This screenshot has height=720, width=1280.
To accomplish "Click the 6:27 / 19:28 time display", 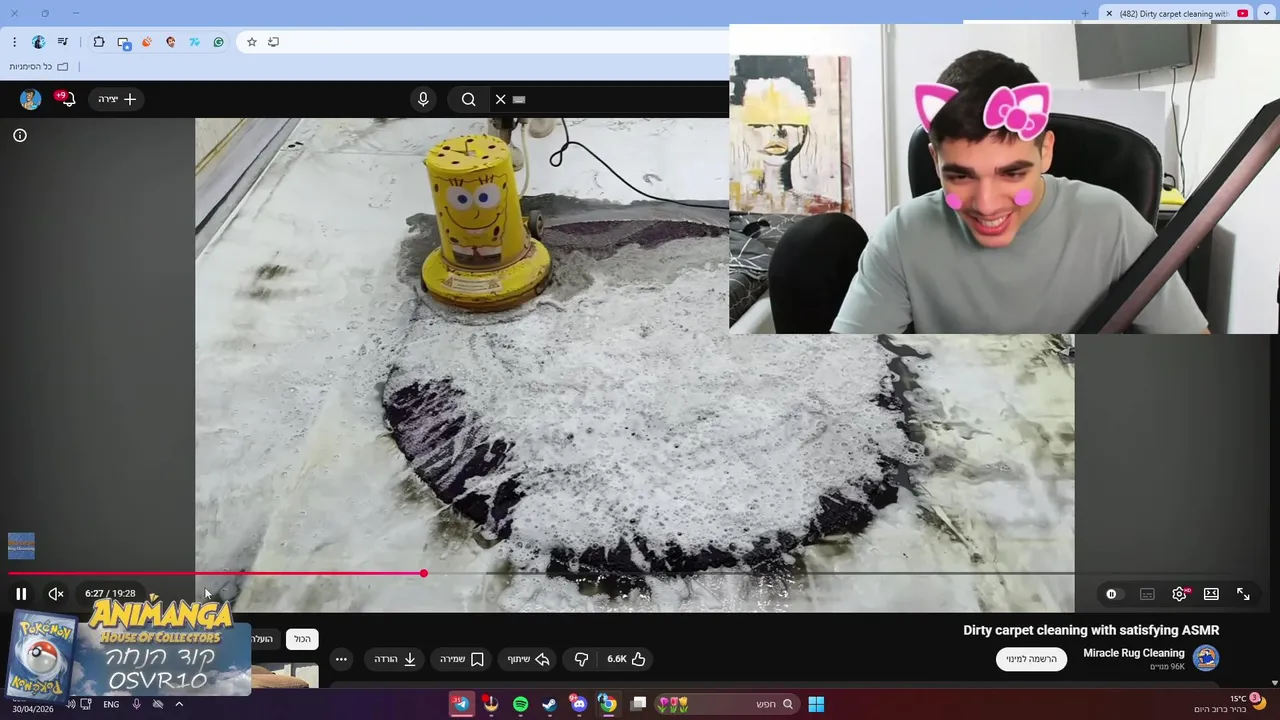I will (110, 594).
